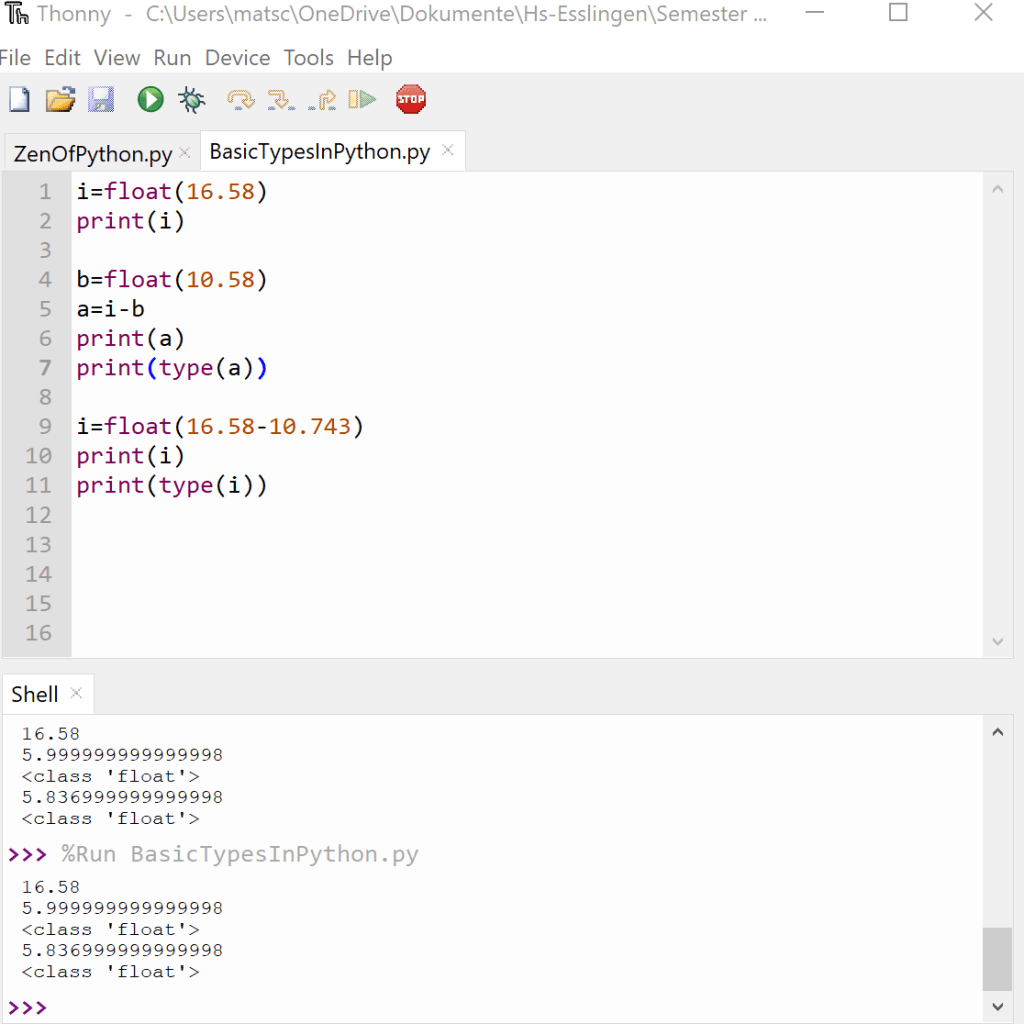This screenshot has height=1024, width=1024.
Task: Close the Shell panel tab
Action: tap(76, 693)
